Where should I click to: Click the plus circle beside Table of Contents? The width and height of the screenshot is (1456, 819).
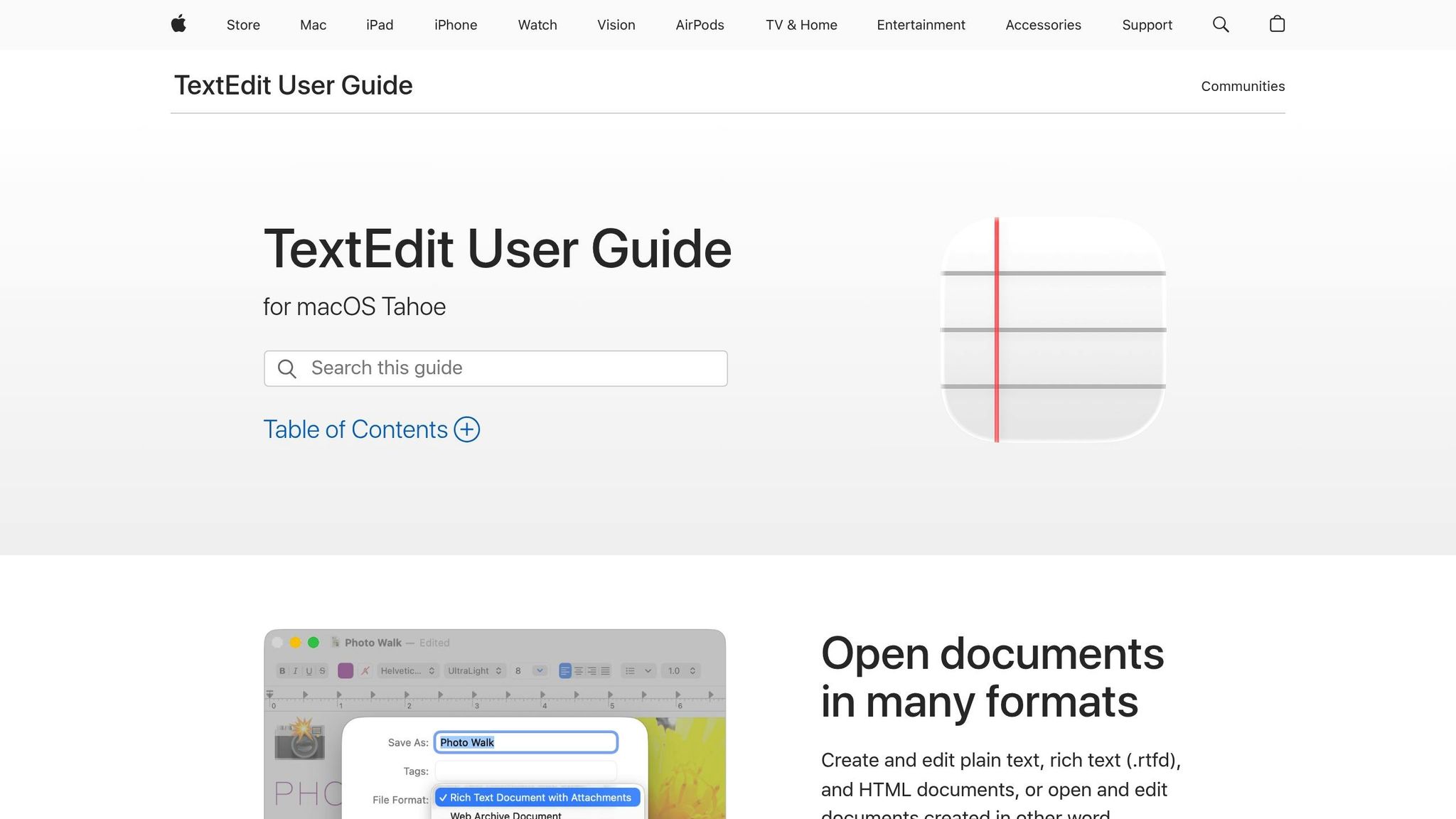point(467,429)
